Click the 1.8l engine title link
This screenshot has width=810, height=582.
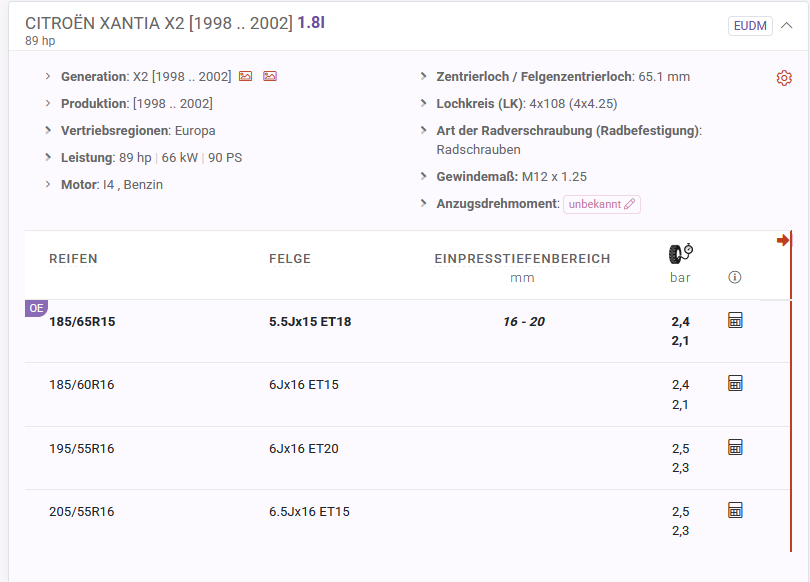(x=311, y=23)
